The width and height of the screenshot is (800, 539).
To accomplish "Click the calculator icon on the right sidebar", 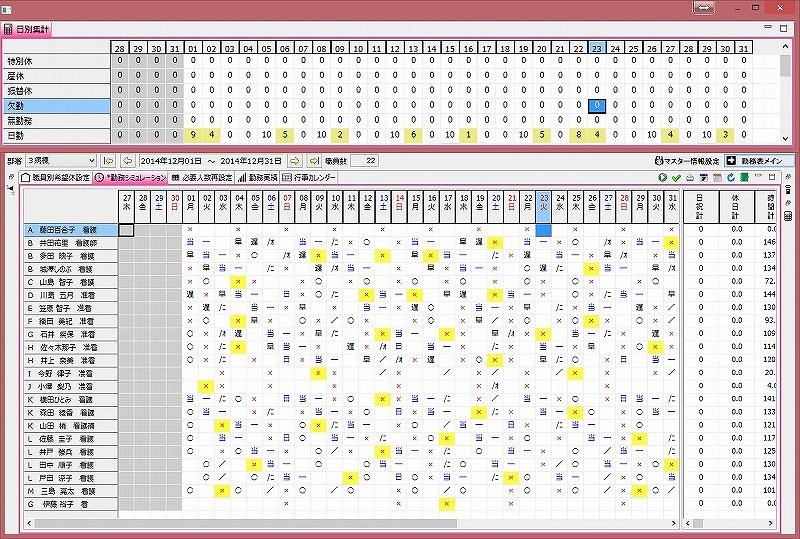I will (788, 216).
